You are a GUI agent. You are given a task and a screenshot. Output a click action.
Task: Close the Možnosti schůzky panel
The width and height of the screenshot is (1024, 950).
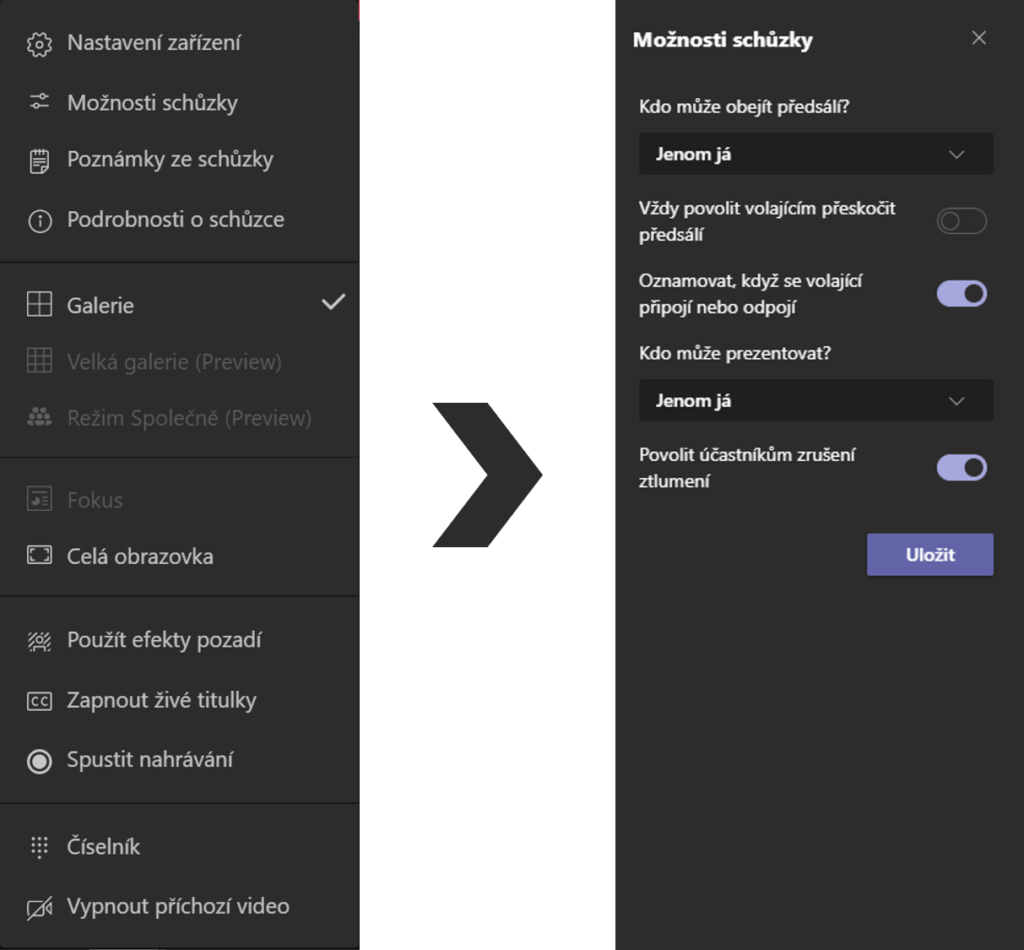(979, 38)
